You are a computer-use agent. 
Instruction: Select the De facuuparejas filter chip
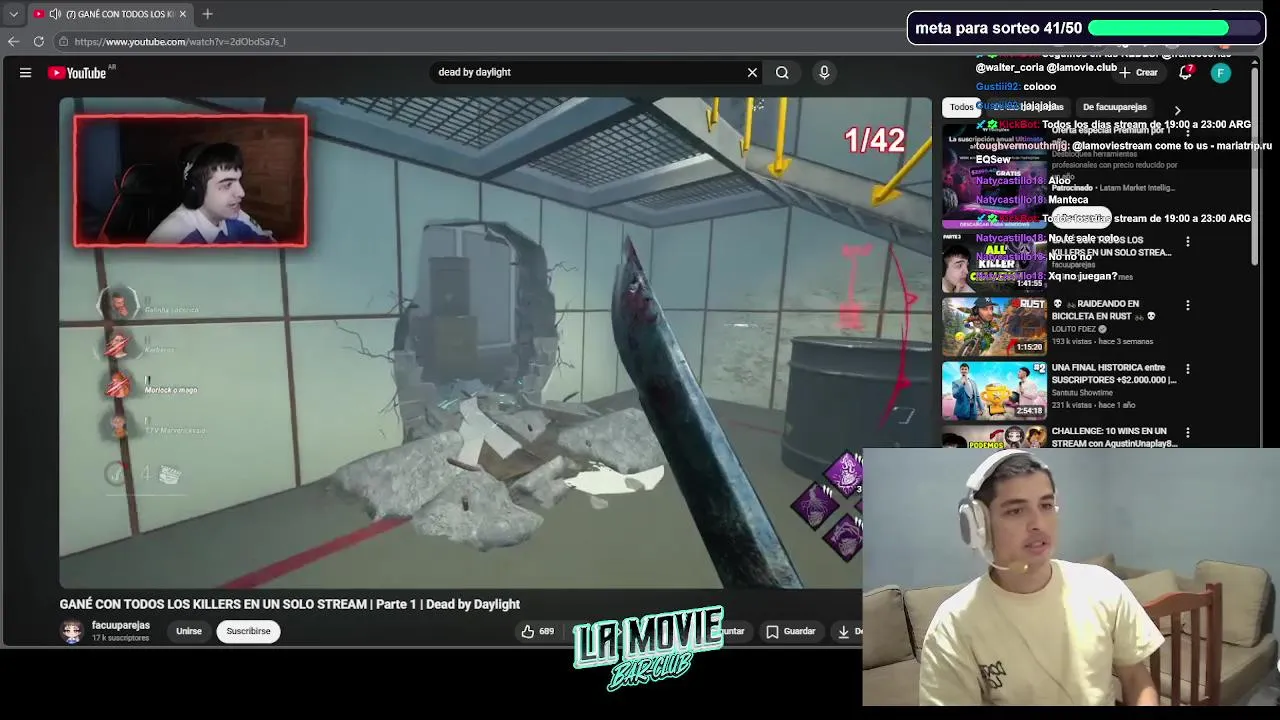point(1114,107)
